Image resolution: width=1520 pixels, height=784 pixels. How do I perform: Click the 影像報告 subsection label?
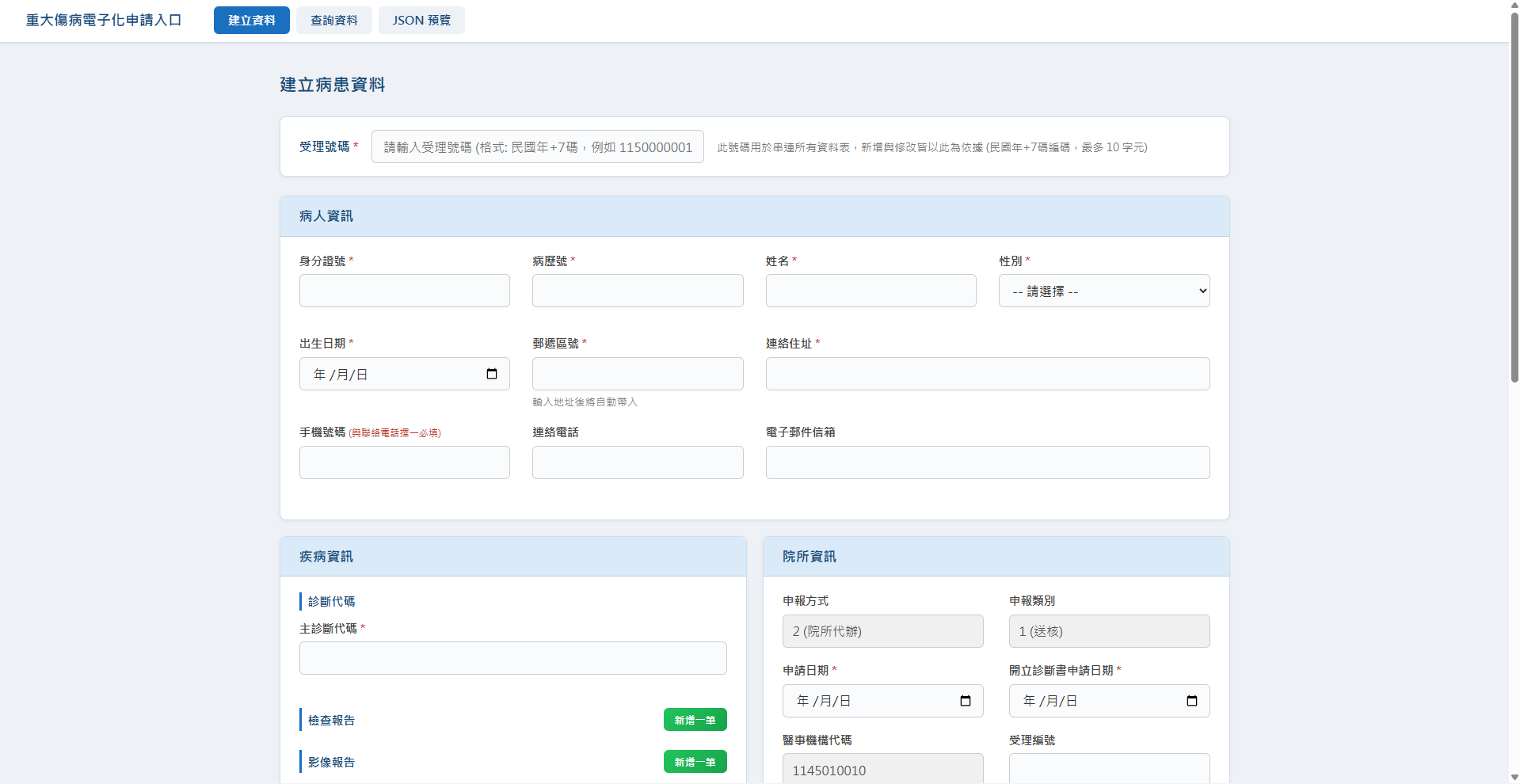331,762
